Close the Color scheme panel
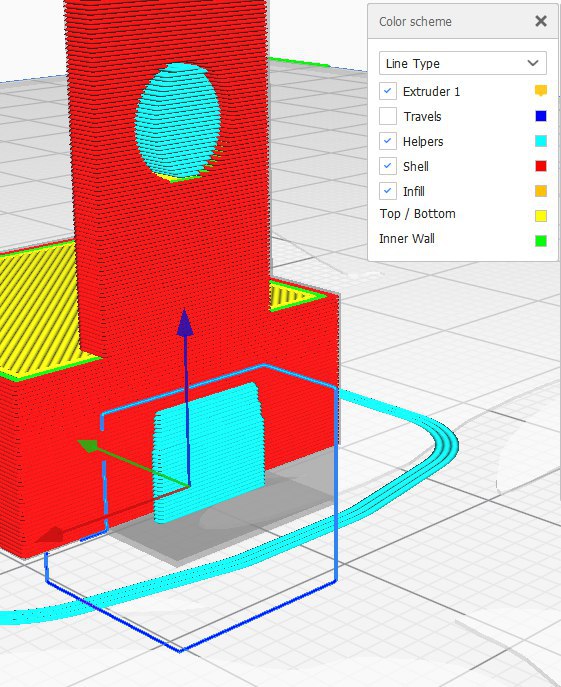Screen dimensions: 561x687 pos(541,21)
